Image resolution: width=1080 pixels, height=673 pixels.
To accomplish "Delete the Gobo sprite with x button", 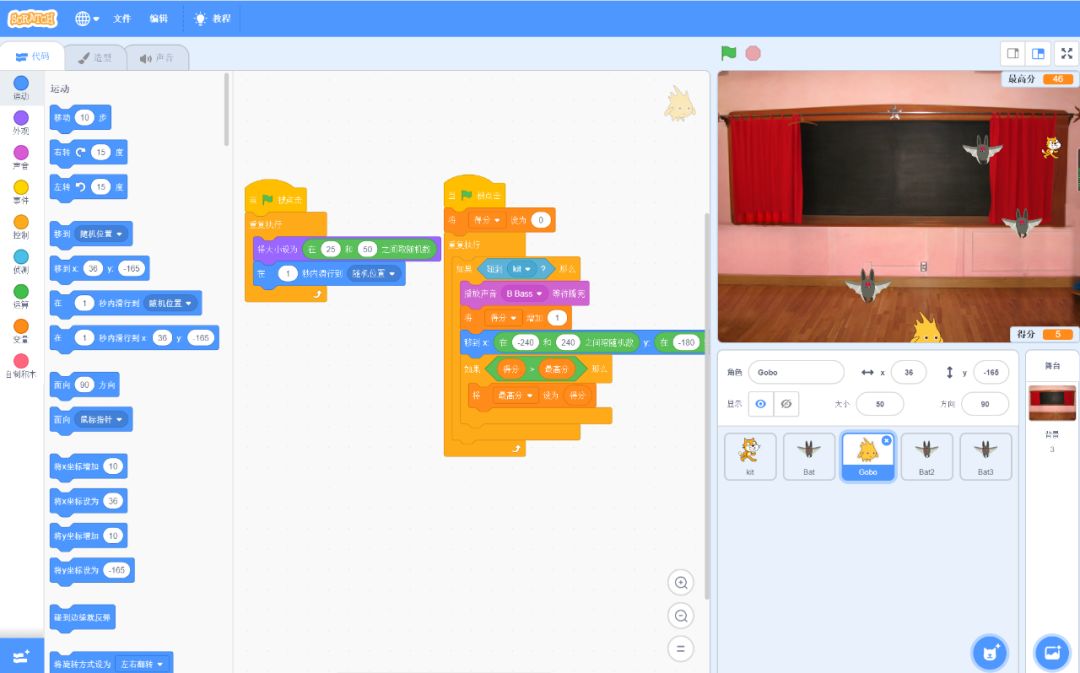I will pyautogui.click(x=886, y=440).
